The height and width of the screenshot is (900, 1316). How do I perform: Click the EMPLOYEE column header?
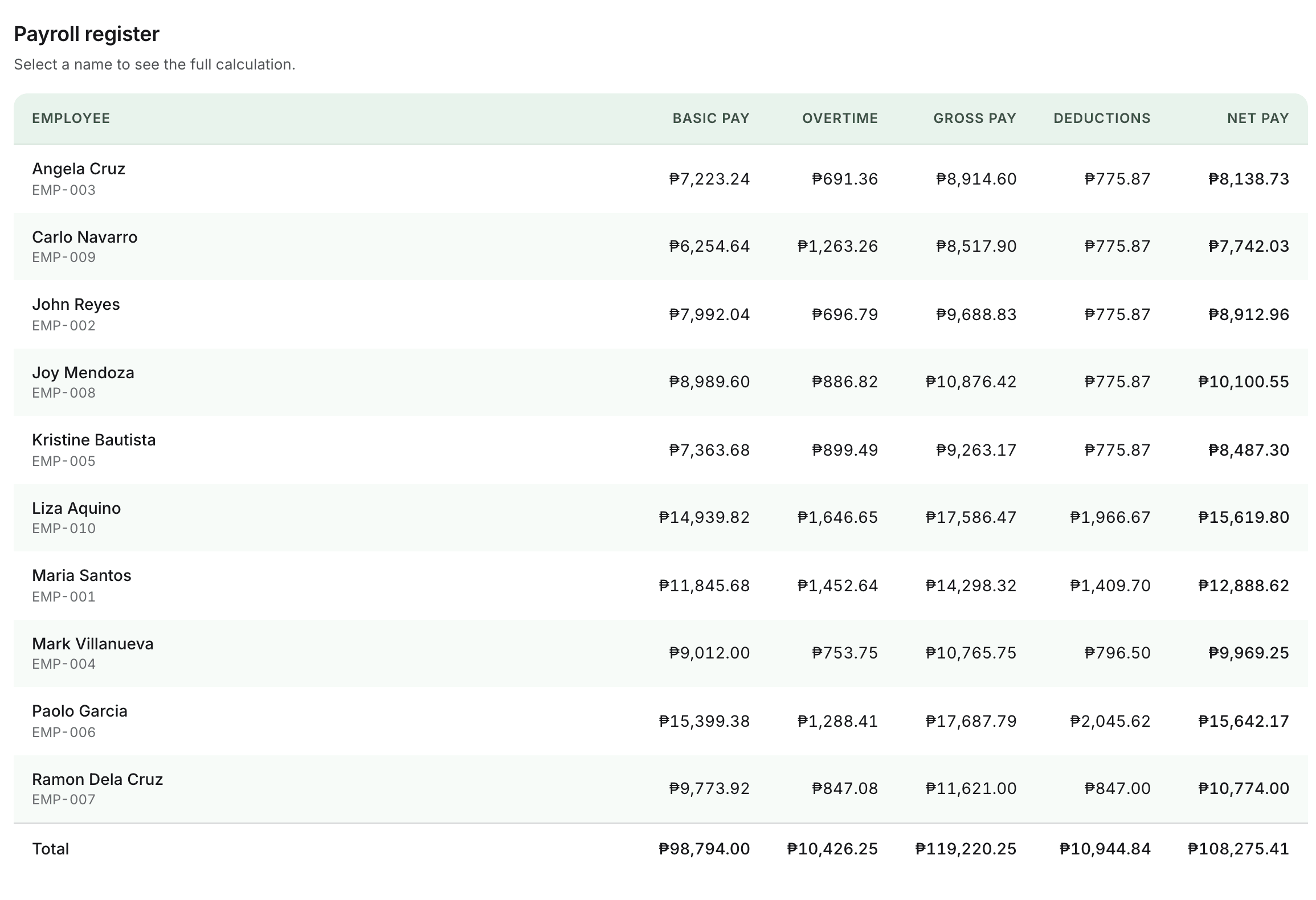tap(71, 118)
